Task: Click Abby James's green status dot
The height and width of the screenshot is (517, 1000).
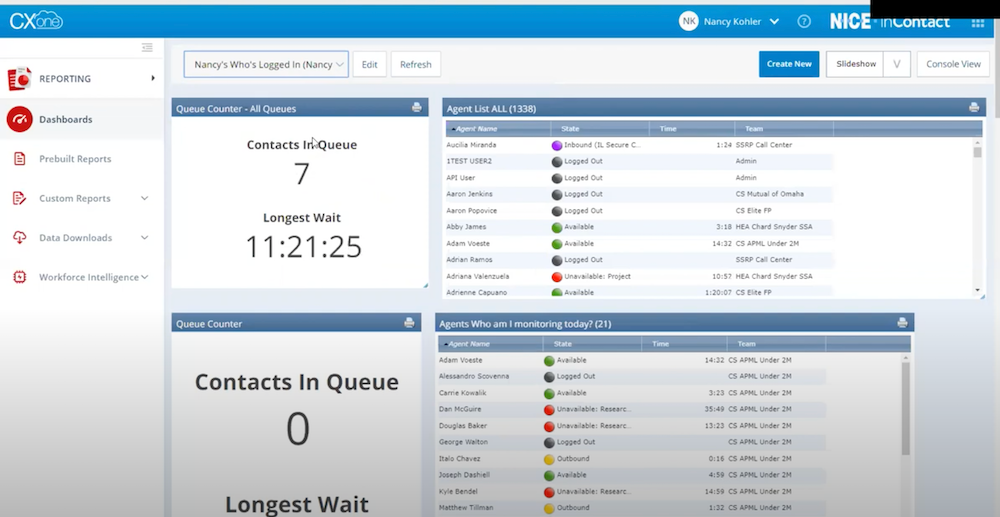Action: tap(557, 227)
